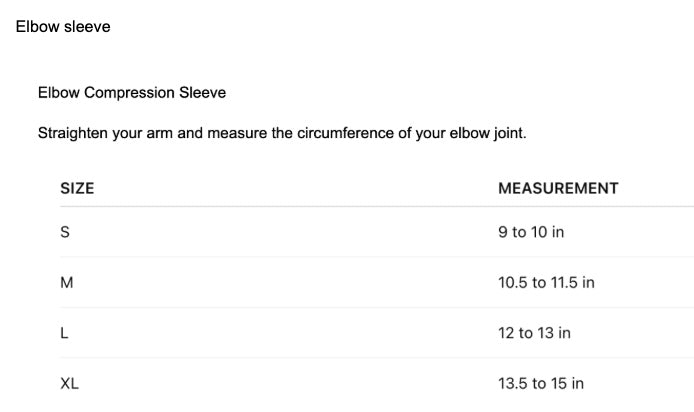Select size M in the chart

(x=67, y=283)
